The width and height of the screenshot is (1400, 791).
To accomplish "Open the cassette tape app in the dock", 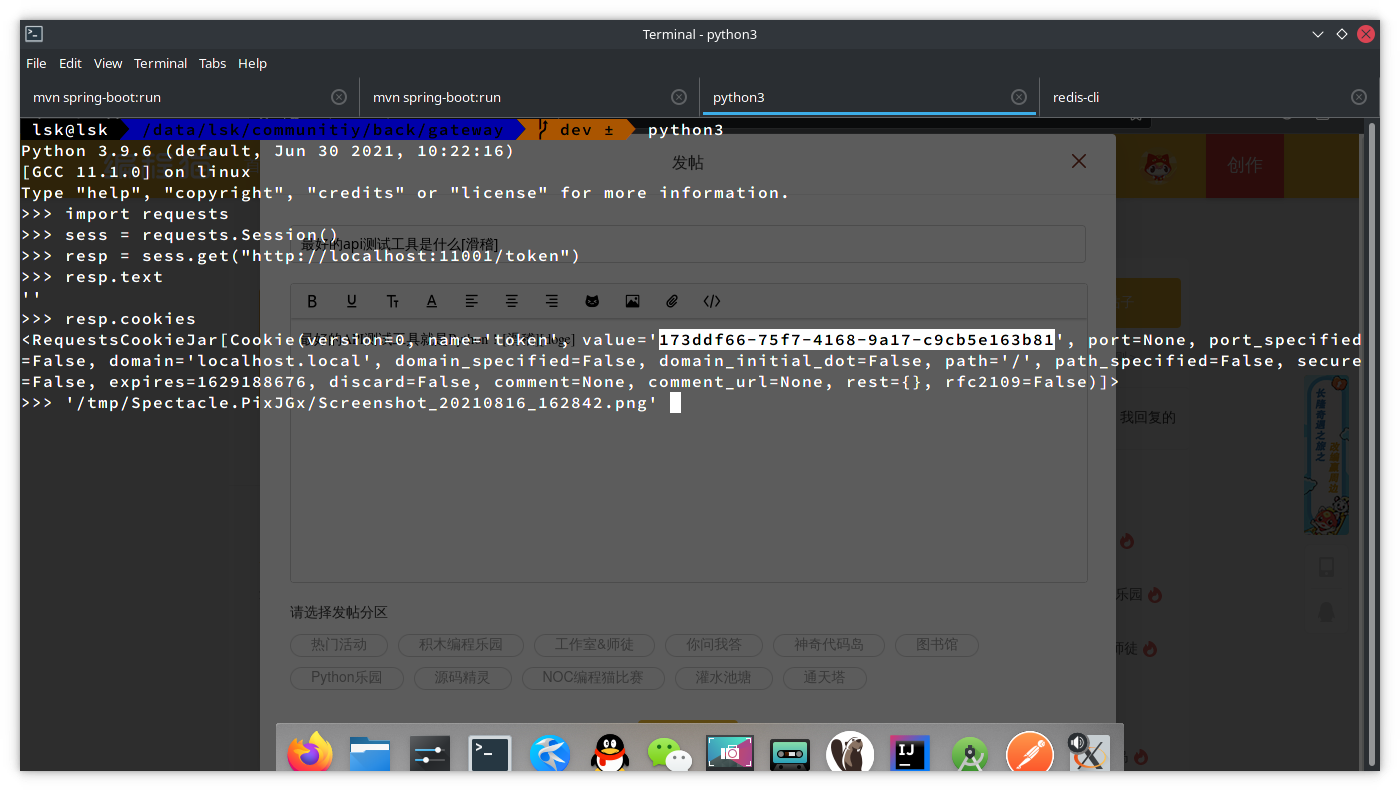I will tap(790, 753).
